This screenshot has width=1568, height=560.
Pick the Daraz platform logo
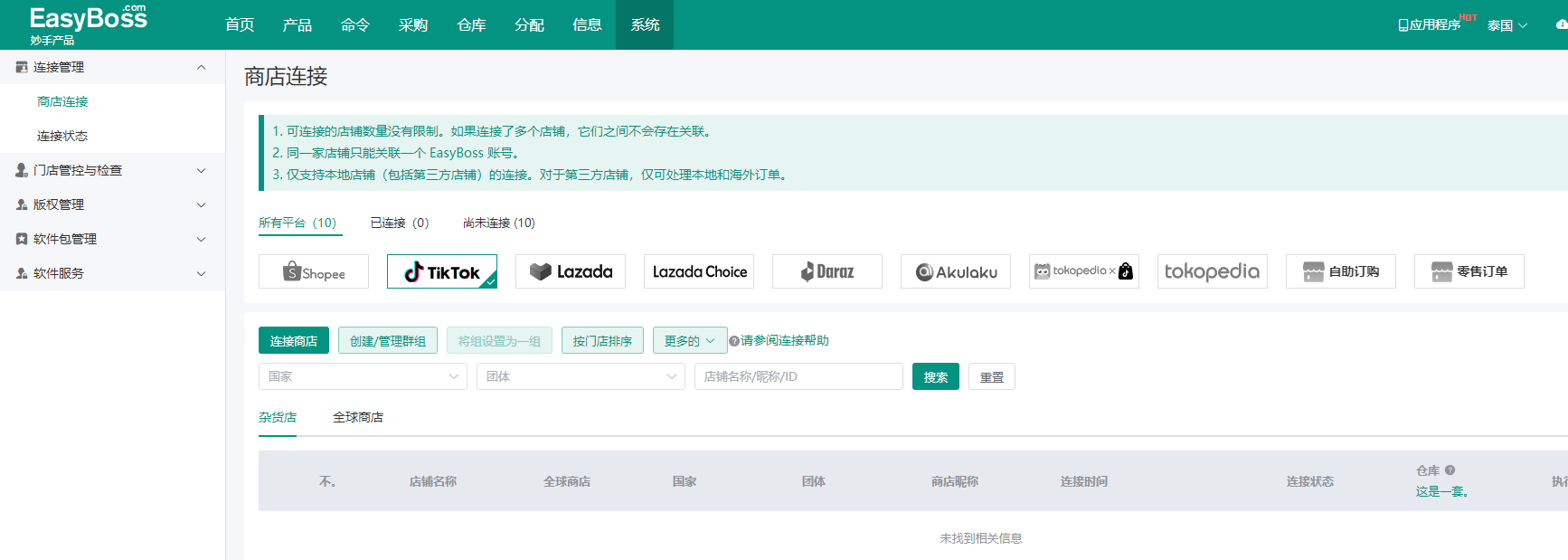point(827,272)
